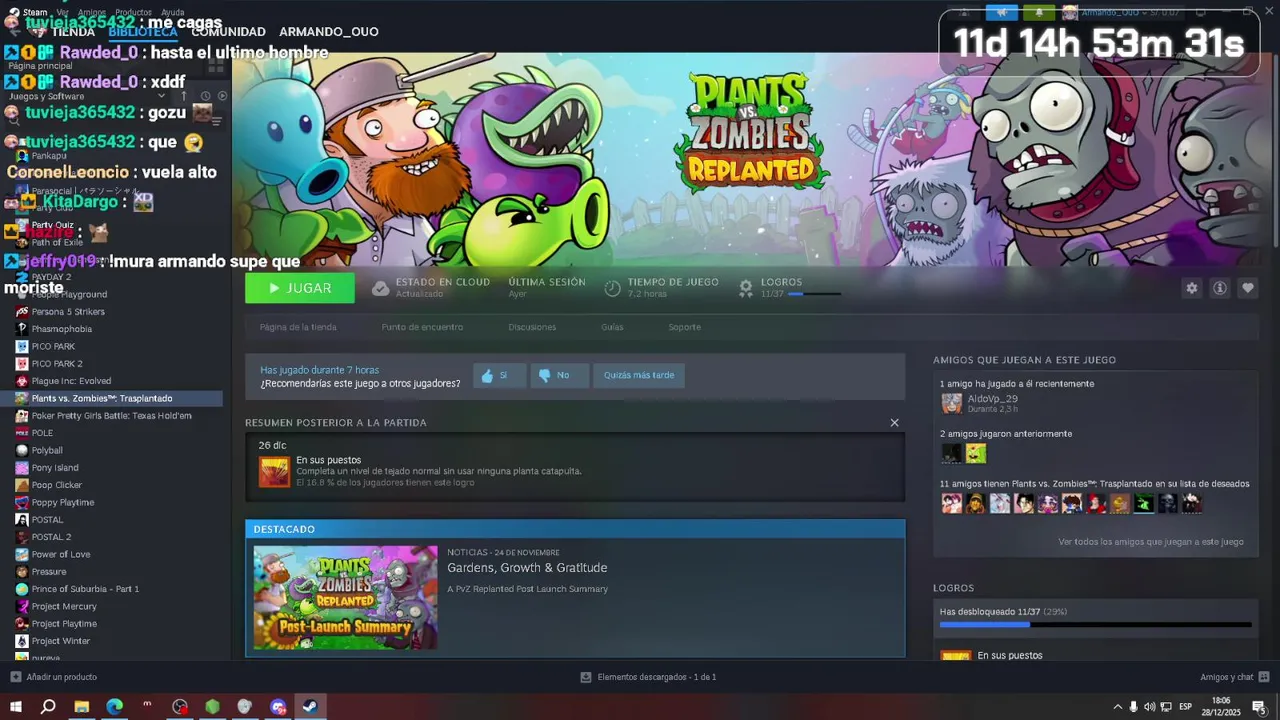
Task: Open game info circle icon
Action: [x=1220, y=288]
